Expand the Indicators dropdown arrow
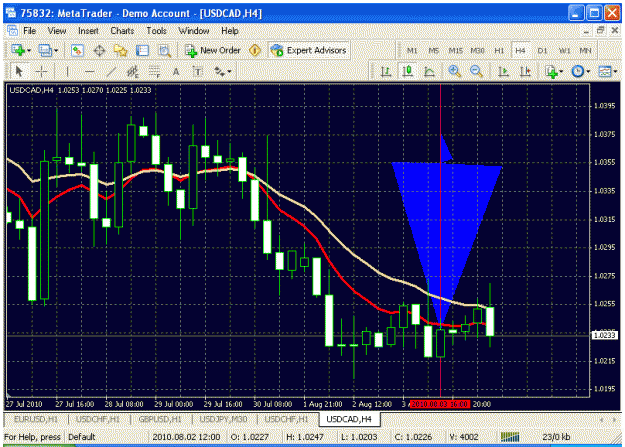Image resolution: width=625 pixels, height=447 pixels. tap(561, 72)
